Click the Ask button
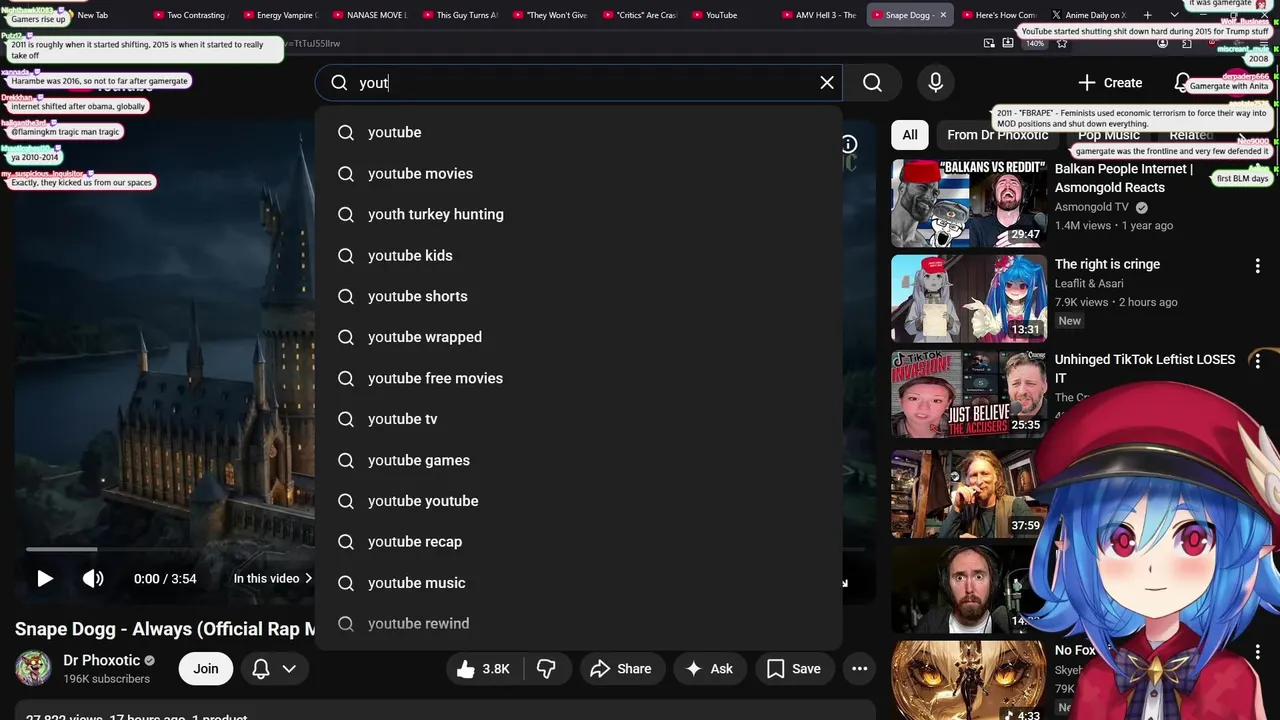Viewport: 1280px width, 720px height. 709,669
